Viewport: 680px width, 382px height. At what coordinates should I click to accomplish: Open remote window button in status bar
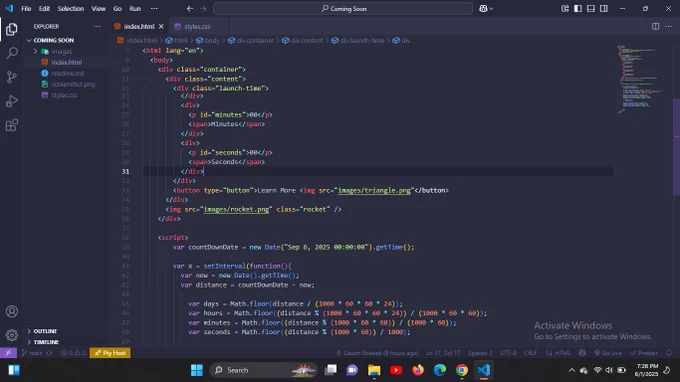8,353
